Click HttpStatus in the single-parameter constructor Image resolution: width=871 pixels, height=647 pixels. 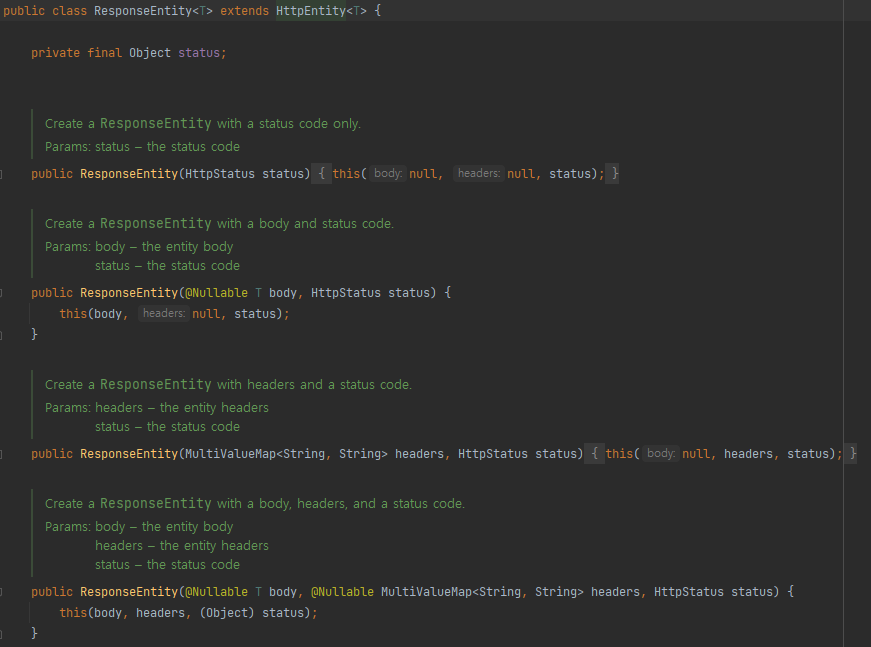pos(220,174)
